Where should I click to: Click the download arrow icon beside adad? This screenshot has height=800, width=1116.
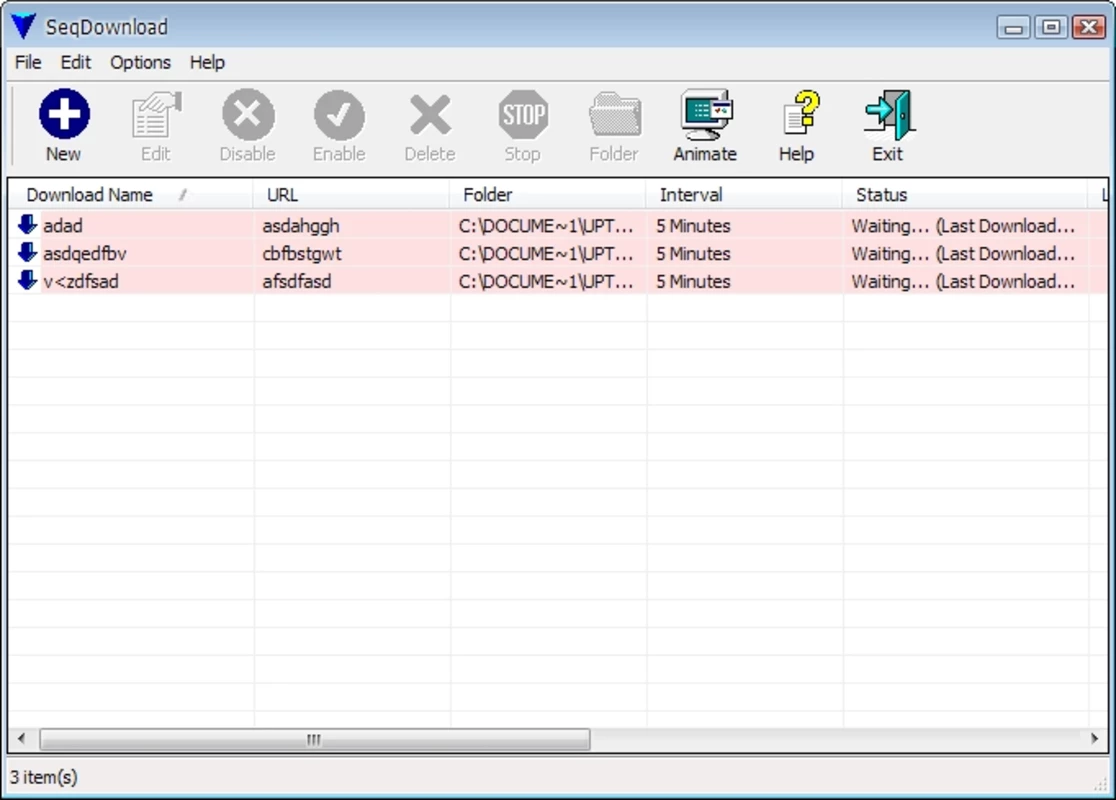tap(27, 224)
